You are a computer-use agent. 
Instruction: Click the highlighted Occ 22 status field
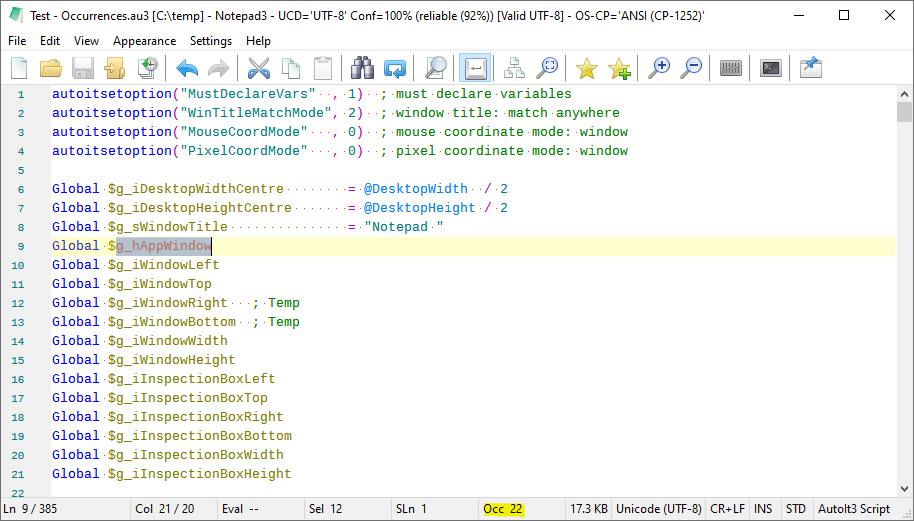click(x=521, y=509)
